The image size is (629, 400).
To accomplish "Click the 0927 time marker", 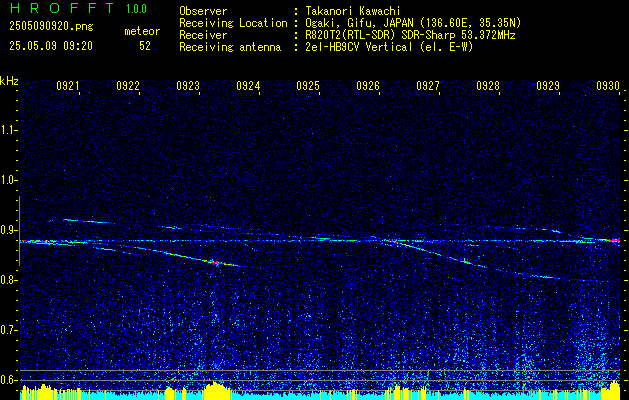I will tap(428, 85).
